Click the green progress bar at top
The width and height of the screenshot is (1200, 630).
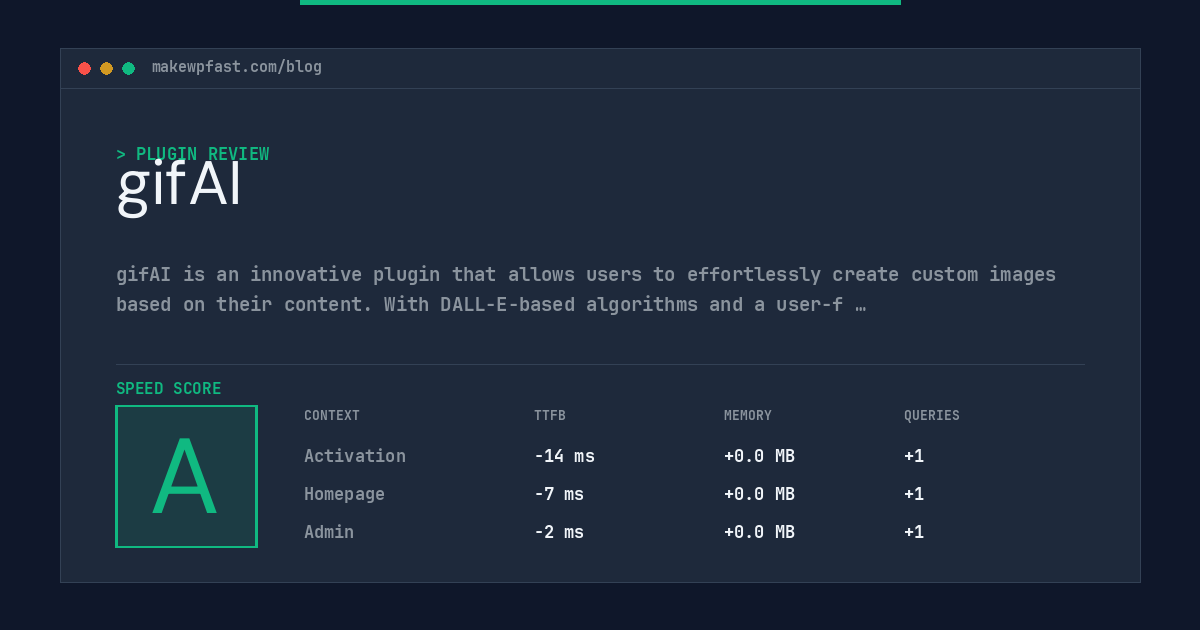(x=600, y=2)
